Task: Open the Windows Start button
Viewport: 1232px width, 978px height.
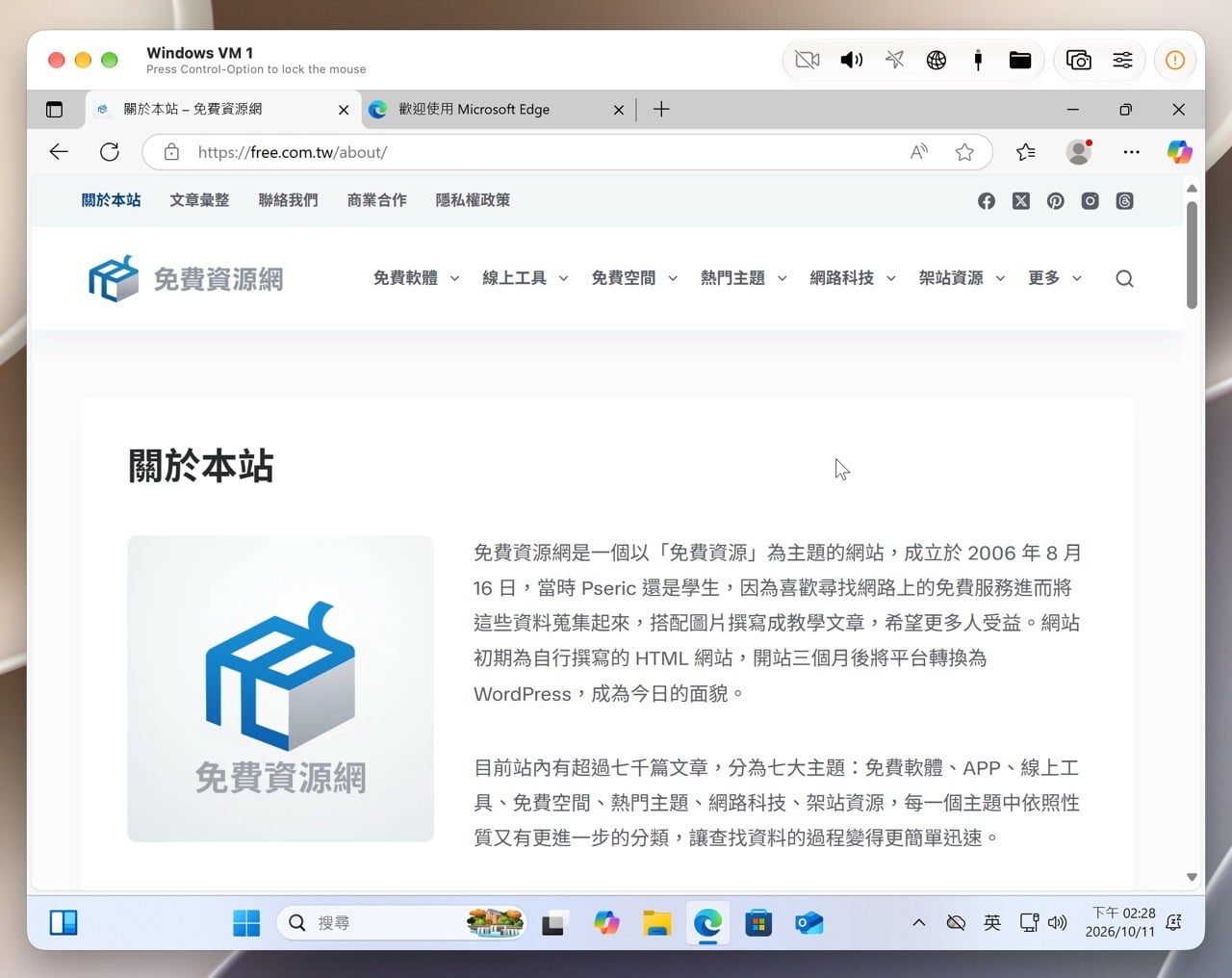Action: 246,923
